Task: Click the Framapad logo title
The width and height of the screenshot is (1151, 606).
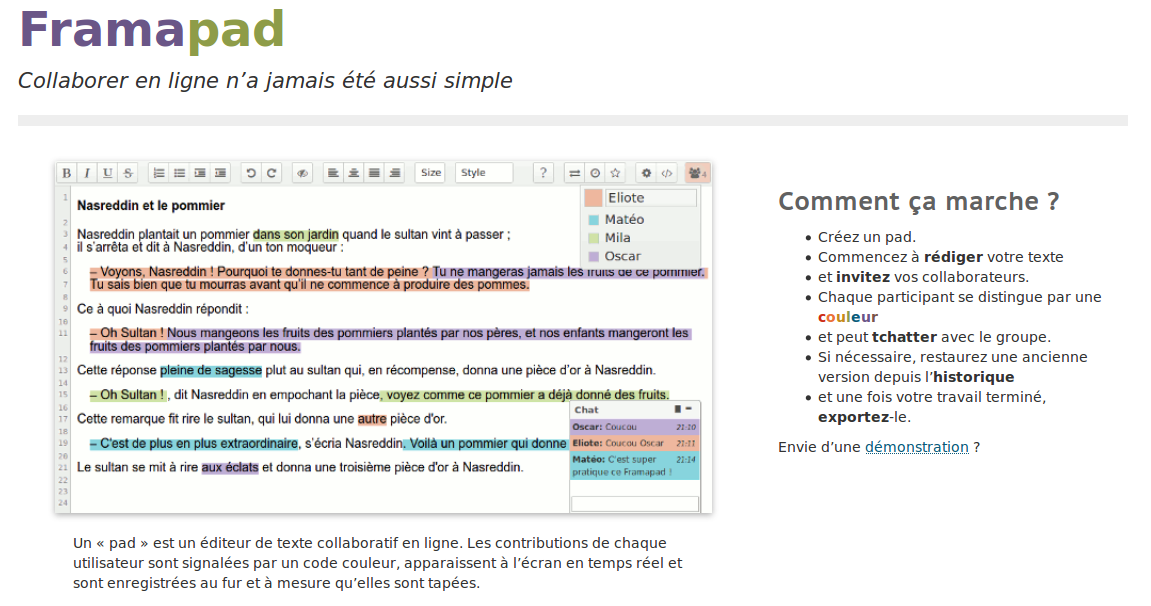Action: tap(152, 30)
